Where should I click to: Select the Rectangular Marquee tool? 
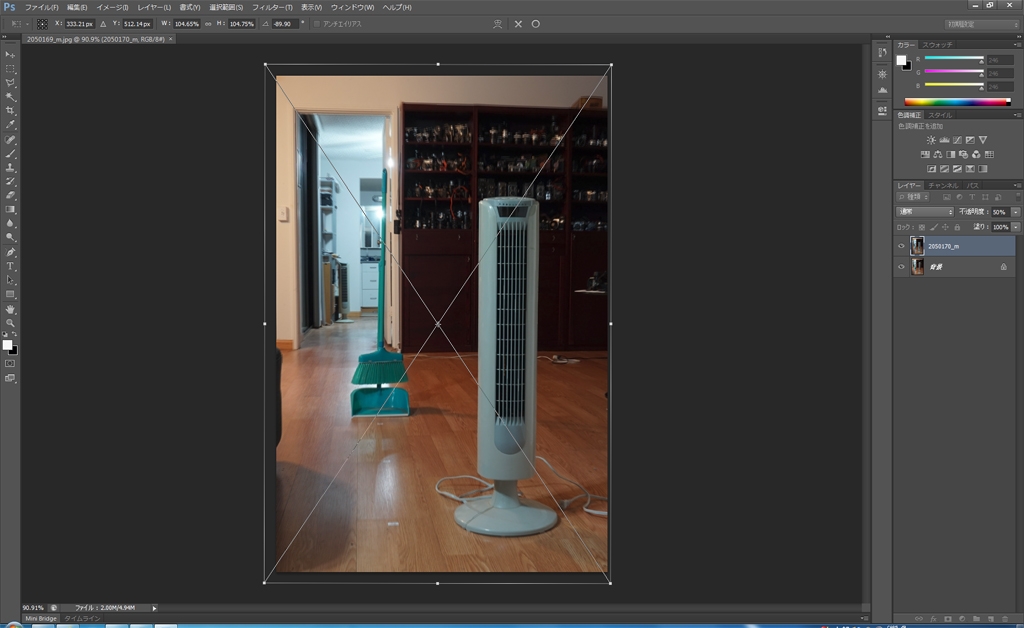point(10,69)
